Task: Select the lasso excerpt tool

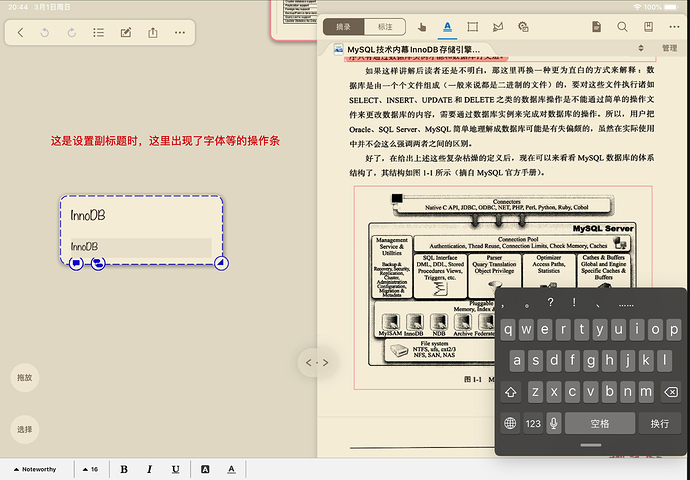Action: point(498,27)
